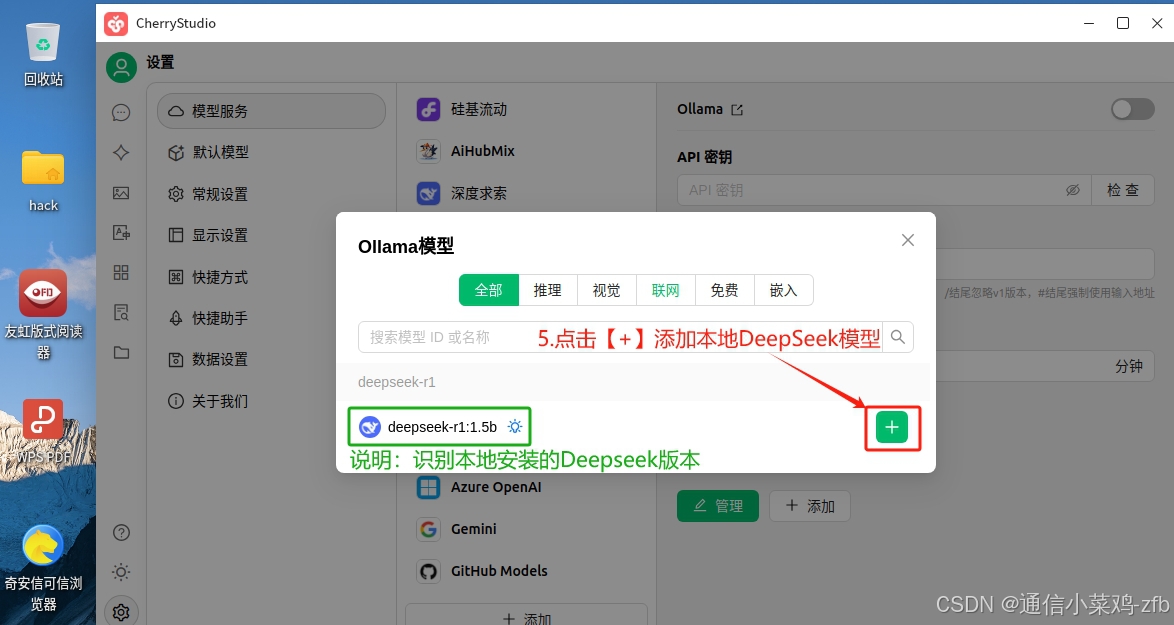Select the Gemini provider
Screen dimensions: 1174x625
coord(526,529)
